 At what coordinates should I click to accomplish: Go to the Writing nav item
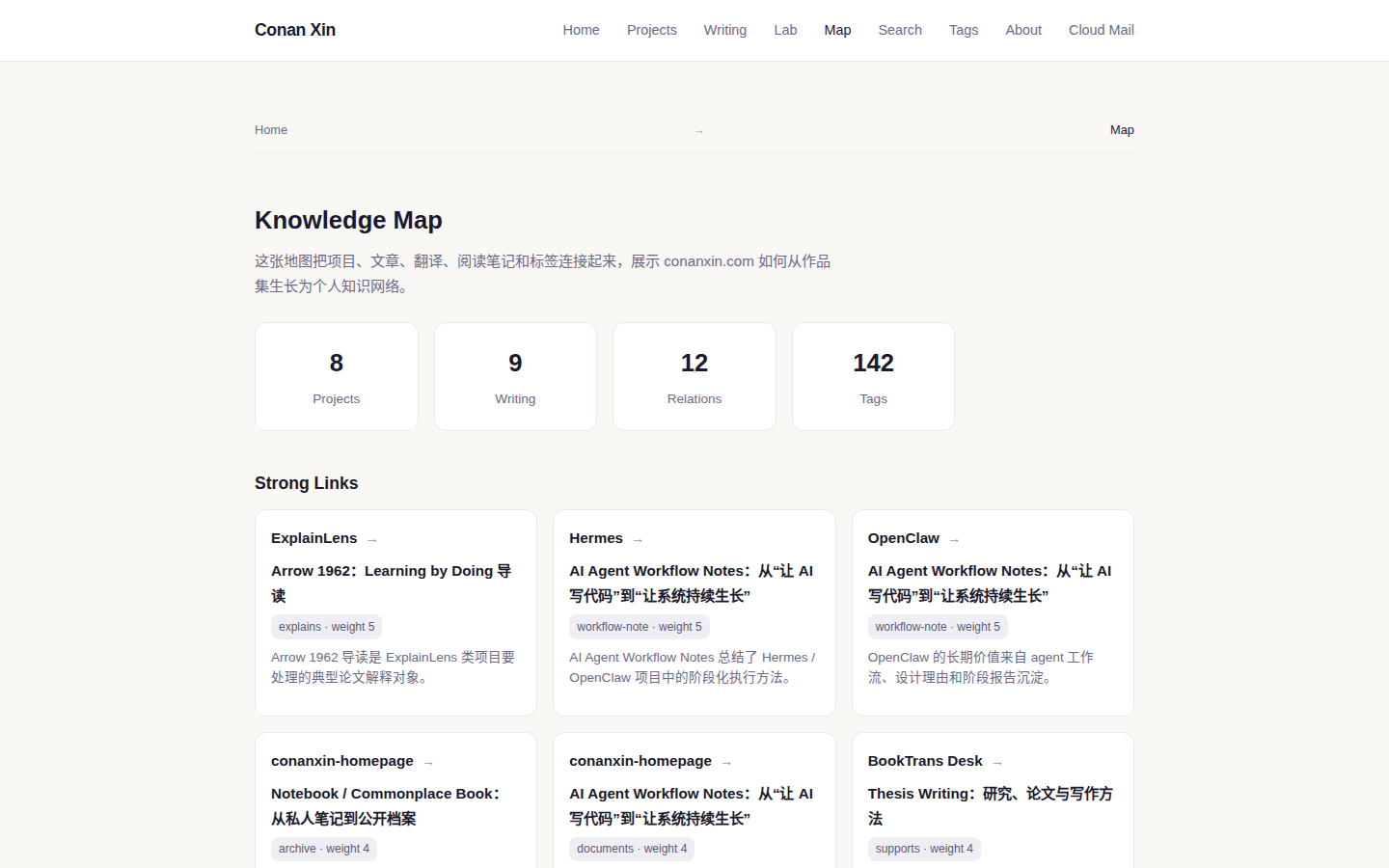pyautogui.click(x=725, y=30)
